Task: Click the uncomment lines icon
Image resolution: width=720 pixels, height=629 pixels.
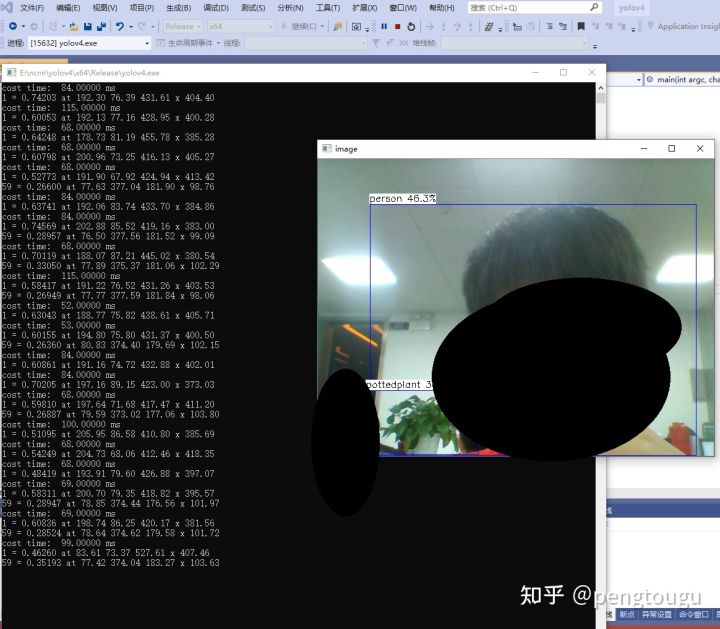Action: [x=563, y=27]
